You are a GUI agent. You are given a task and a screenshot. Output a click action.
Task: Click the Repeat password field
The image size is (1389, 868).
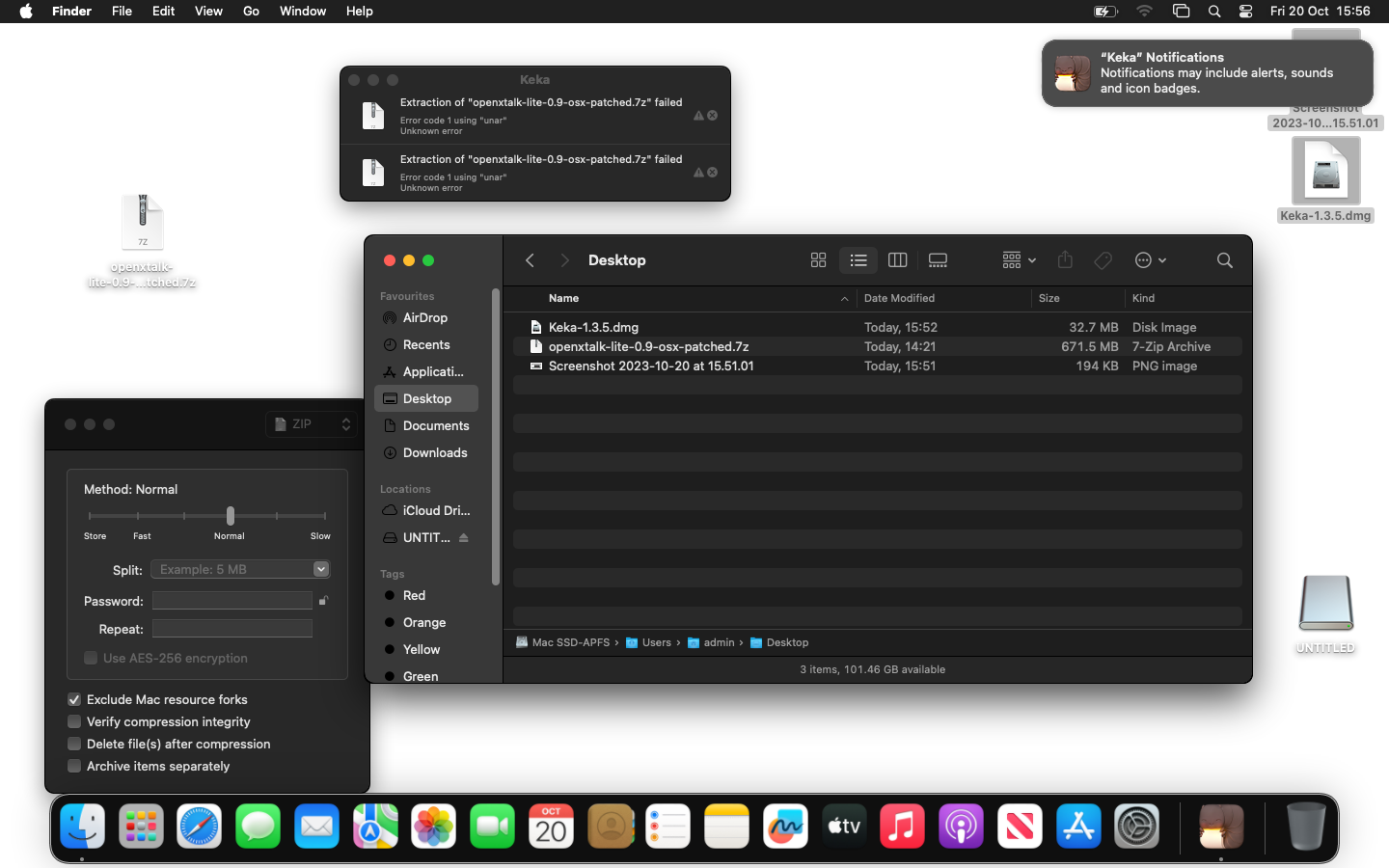click(x=232, y=629)
